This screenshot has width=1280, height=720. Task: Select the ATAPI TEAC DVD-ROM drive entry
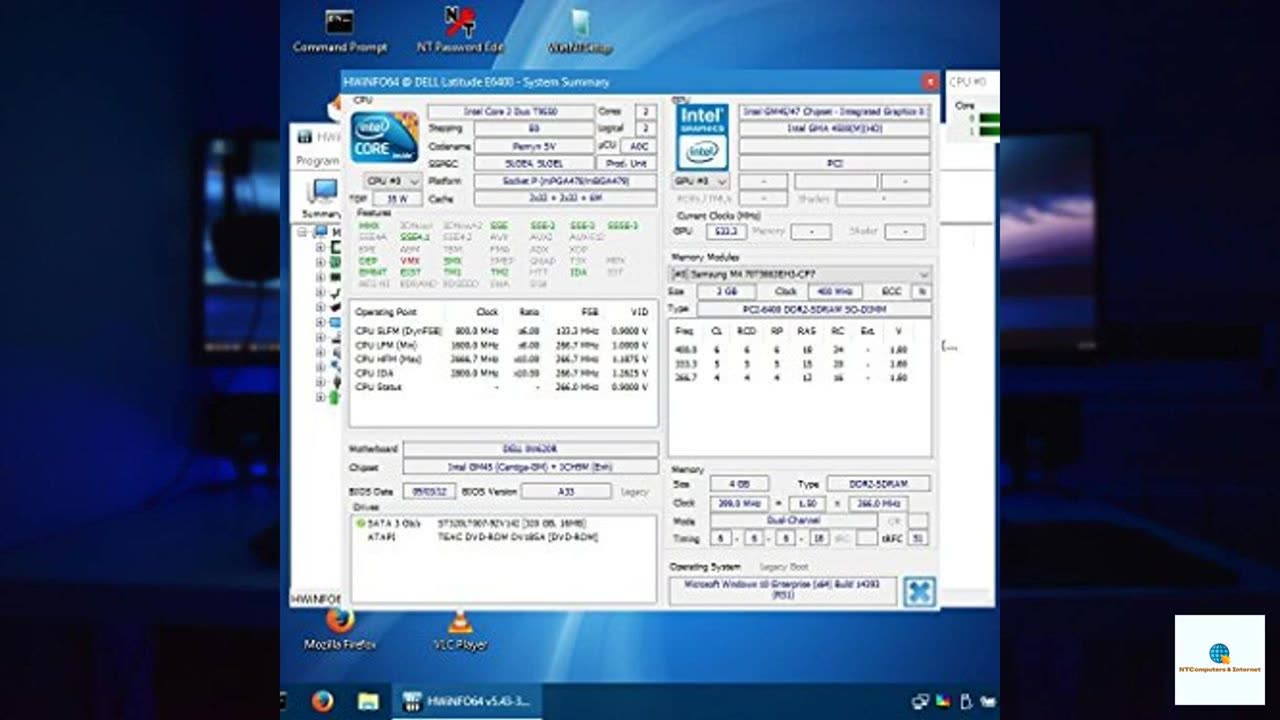[x=482, y=537]
